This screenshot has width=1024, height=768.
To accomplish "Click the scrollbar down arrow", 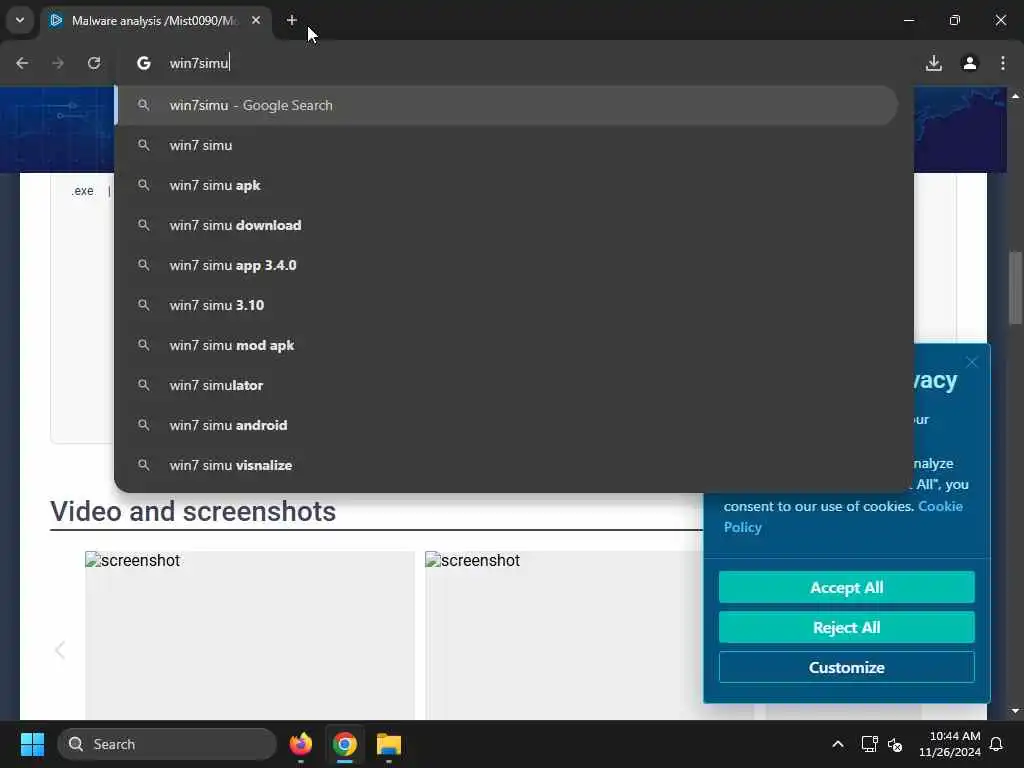I will pos(1015,711).
